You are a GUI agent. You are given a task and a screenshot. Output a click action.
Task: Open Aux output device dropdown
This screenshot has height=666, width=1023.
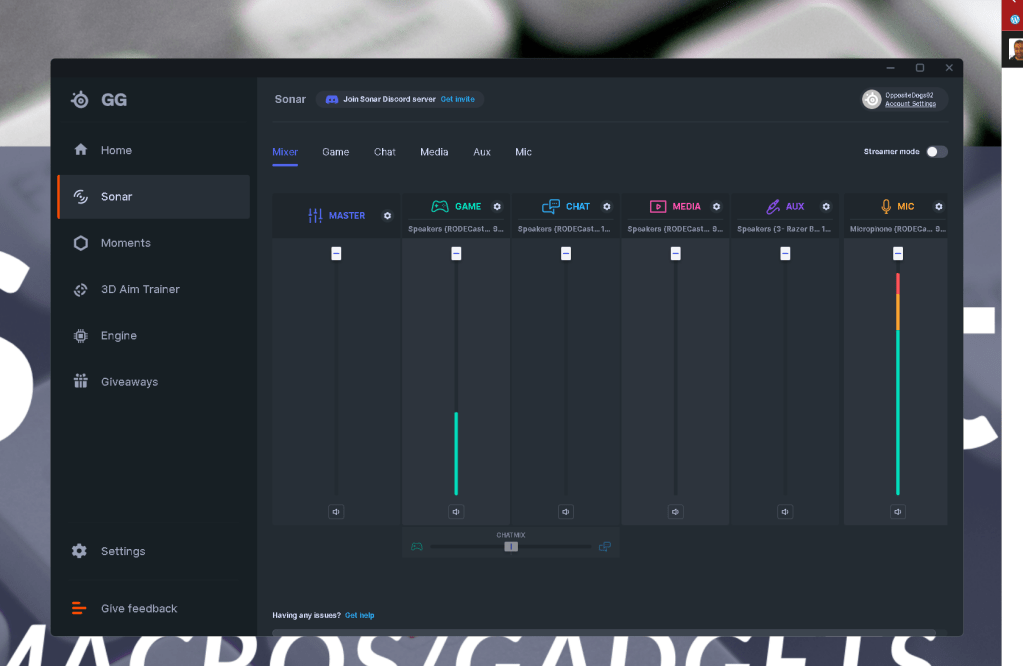pyautogui.click(x=784, y=229)
